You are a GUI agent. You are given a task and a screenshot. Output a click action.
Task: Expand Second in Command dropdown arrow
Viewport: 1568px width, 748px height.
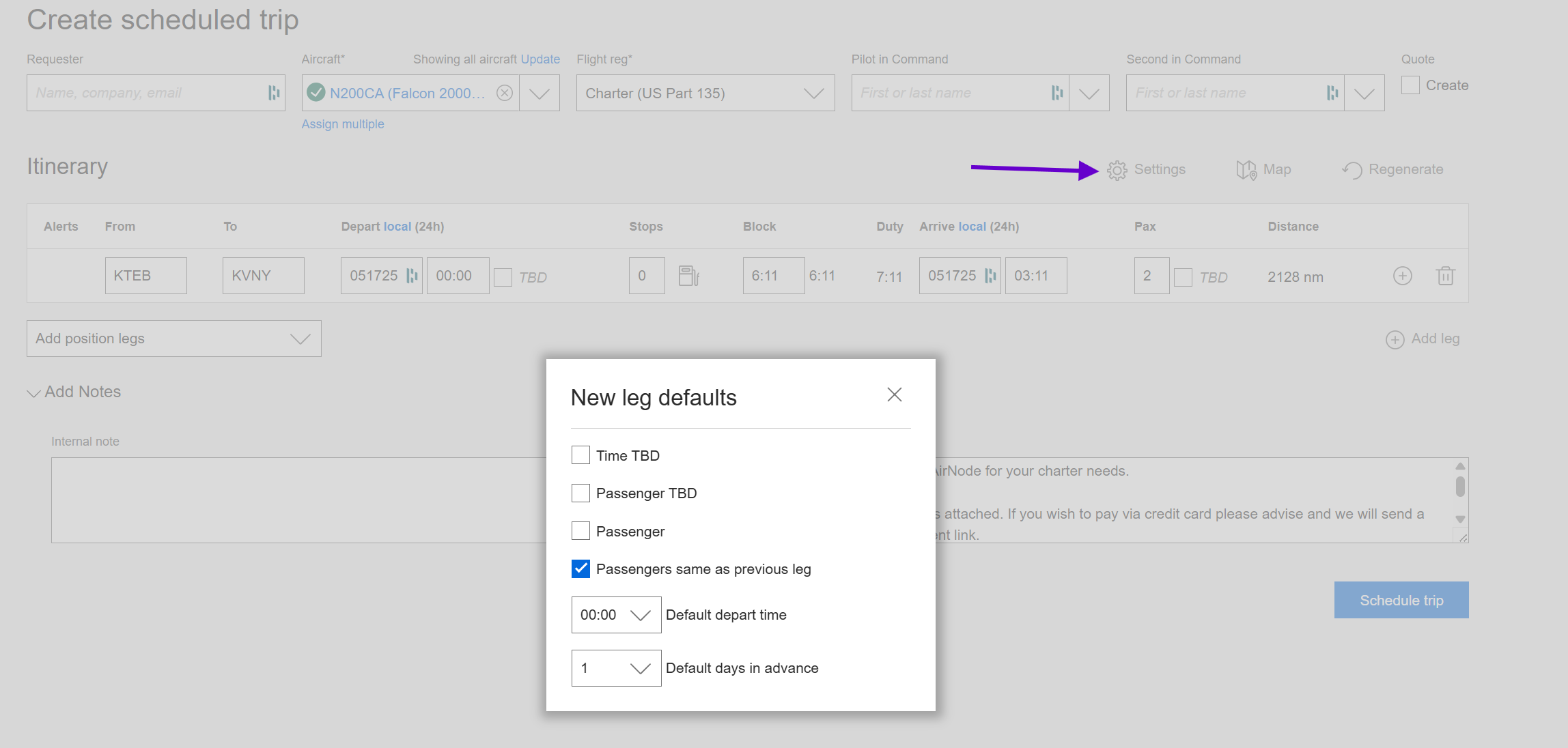click(1364, 93)
